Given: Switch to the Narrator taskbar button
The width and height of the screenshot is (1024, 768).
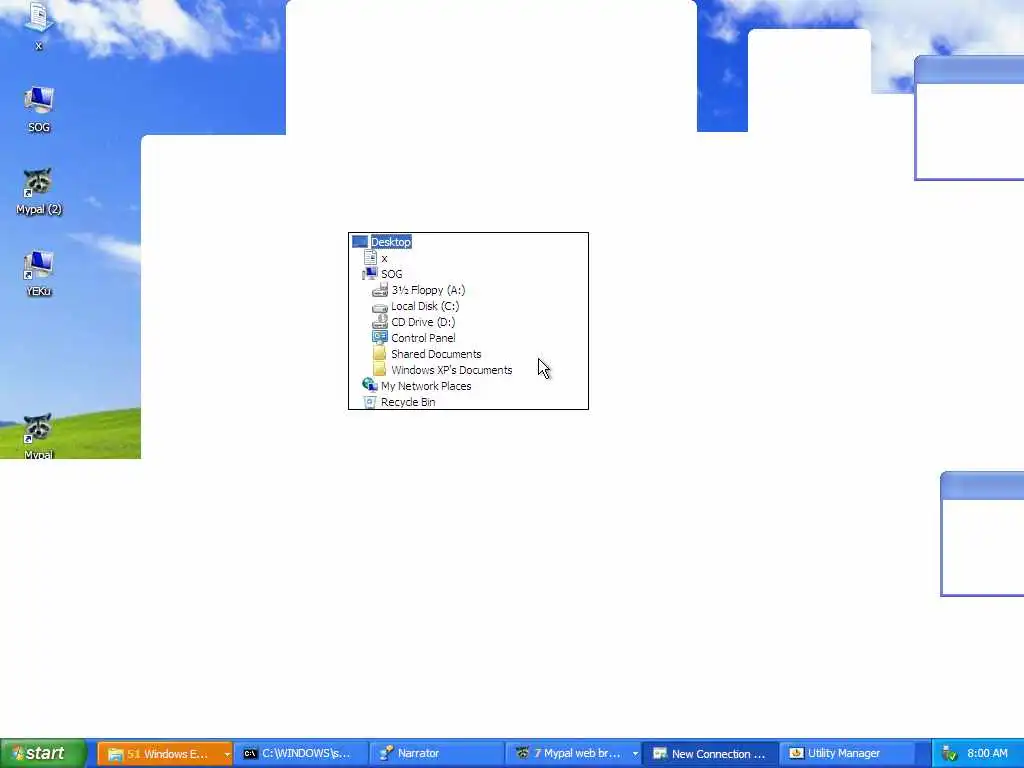Looking at the screenshot, I should coord(437,754).
